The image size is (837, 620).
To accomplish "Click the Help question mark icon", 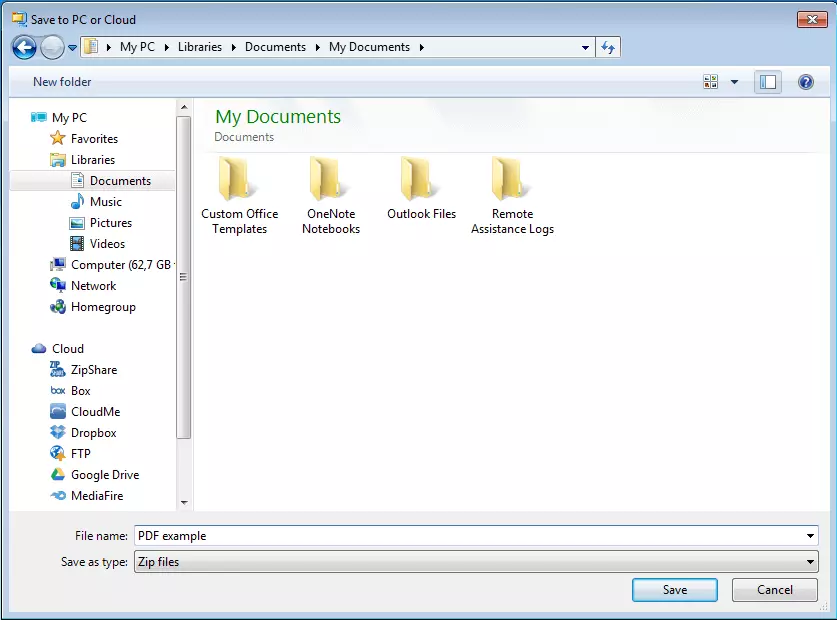I will 806,82.
